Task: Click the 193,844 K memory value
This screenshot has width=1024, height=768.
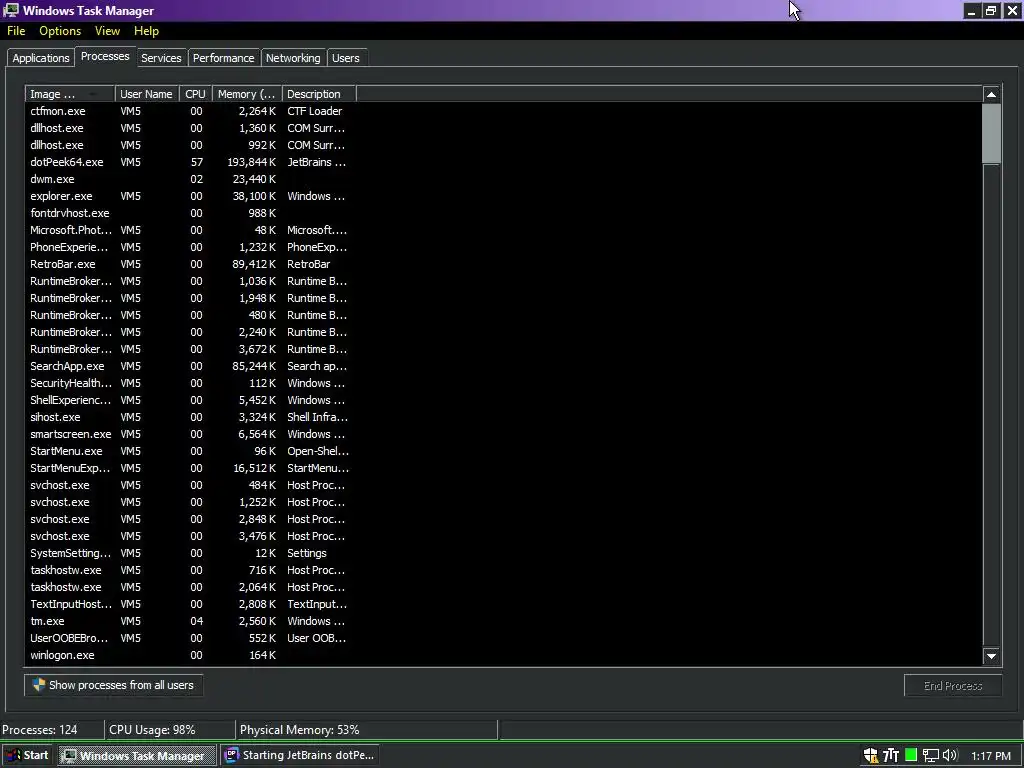Action: (251, 162)
